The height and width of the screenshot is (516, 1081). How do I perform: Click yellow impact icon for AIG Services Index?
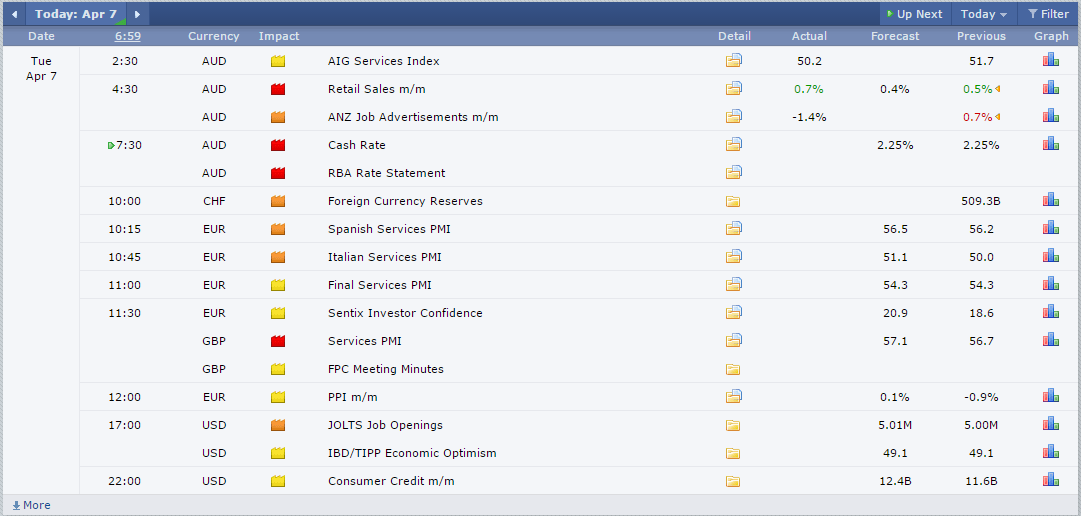[x=278, y=61]
